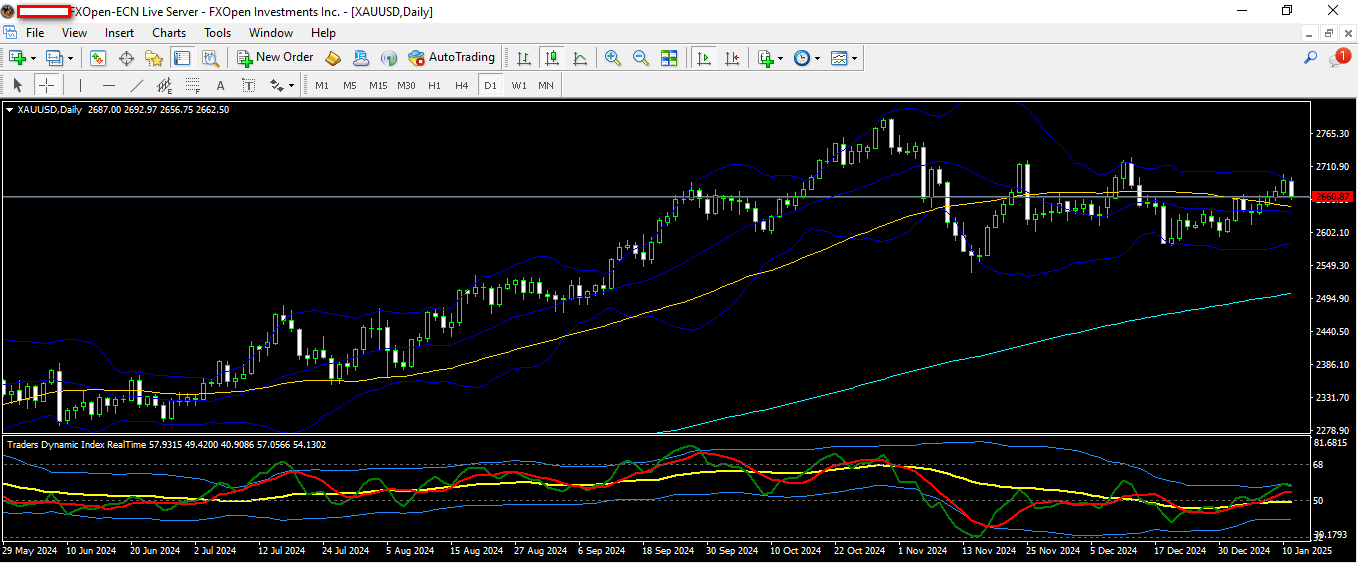Select the W1 timeframe button
Screen dimensions: 1358x563
[x=519, y=85]
